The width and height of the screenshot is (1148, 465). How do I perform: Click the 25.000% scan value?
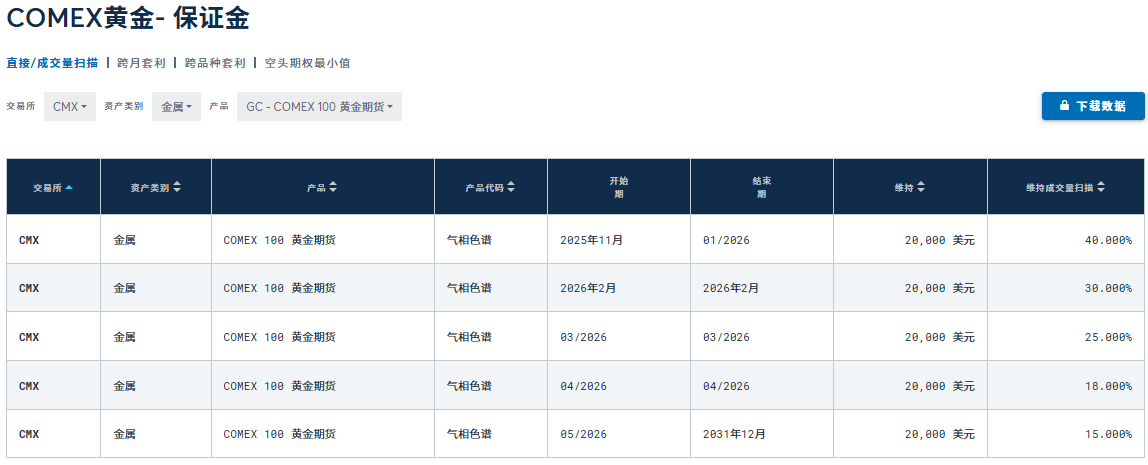coord(1108,337)
